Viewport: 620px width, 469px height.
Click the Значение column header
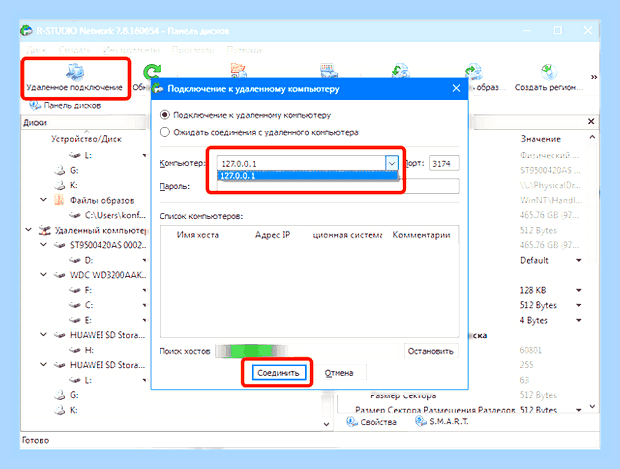click(x=541, y=139)
